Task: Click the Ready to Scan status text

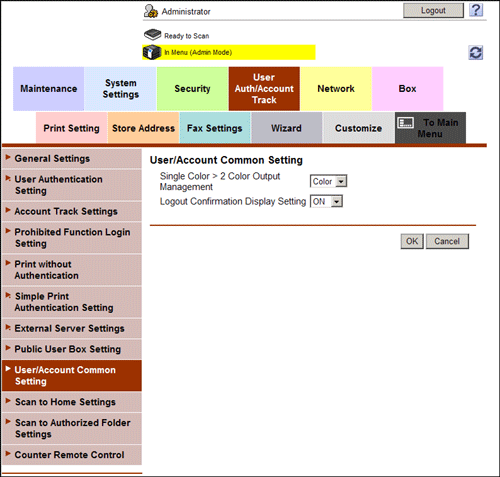Action: click(187, 36)
